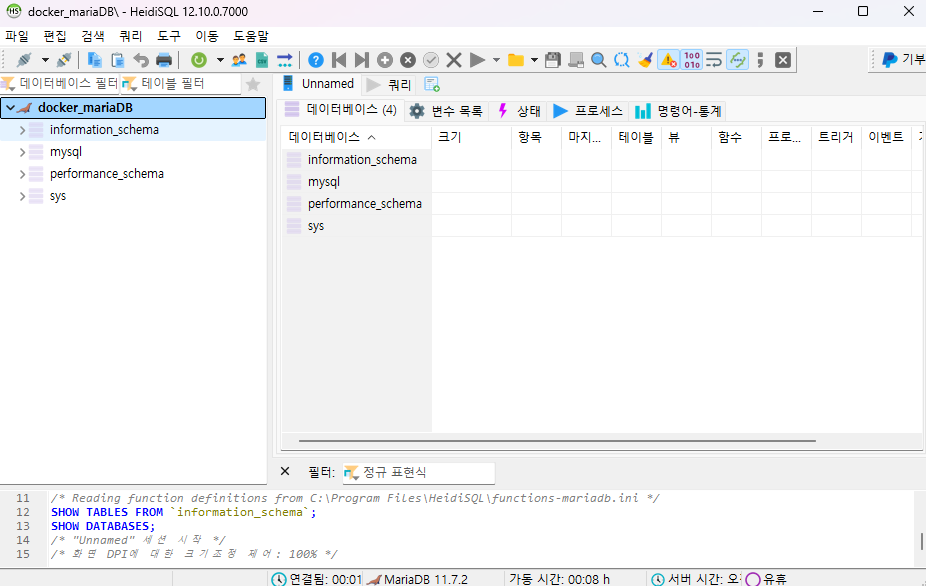The height and width of the screenshot is (586, 926).
Task: Switch to the Unnamed host tab
Action: (x=318, y=84)
